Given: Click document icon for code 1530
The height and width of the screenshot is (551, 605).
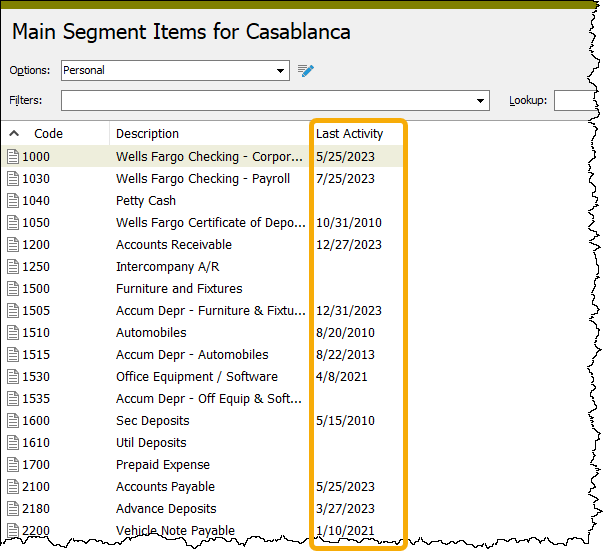Looking at the screenshot, I should (13, 377).
